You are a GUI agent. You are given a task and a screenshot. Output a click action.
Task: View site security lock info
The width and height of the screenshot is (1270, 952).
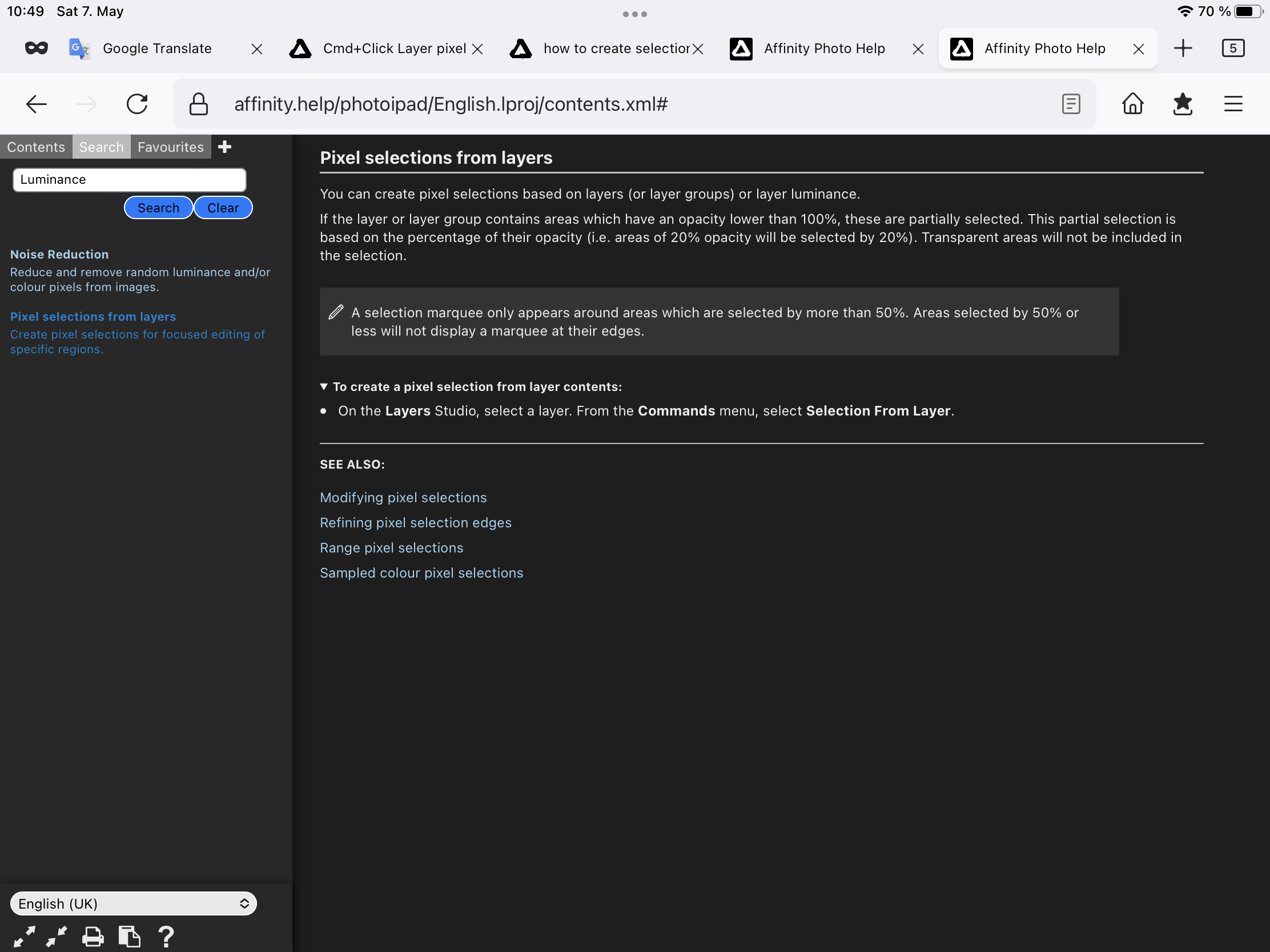pos(199,104)
